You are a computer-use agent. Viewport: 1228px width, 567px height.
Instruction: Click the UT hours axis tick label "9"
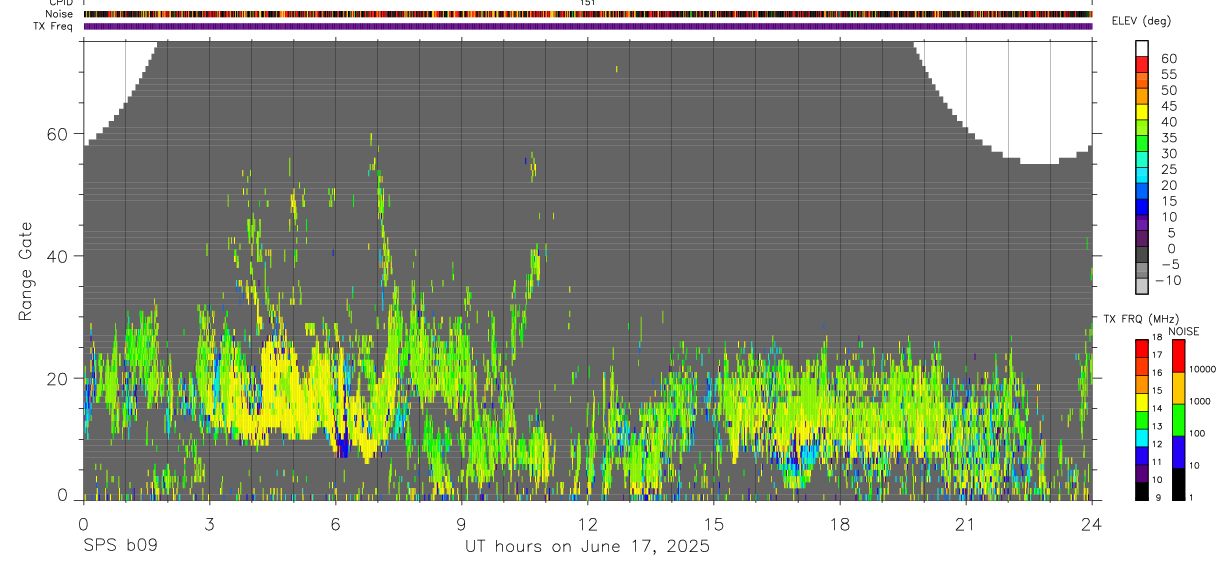(462, 524)
